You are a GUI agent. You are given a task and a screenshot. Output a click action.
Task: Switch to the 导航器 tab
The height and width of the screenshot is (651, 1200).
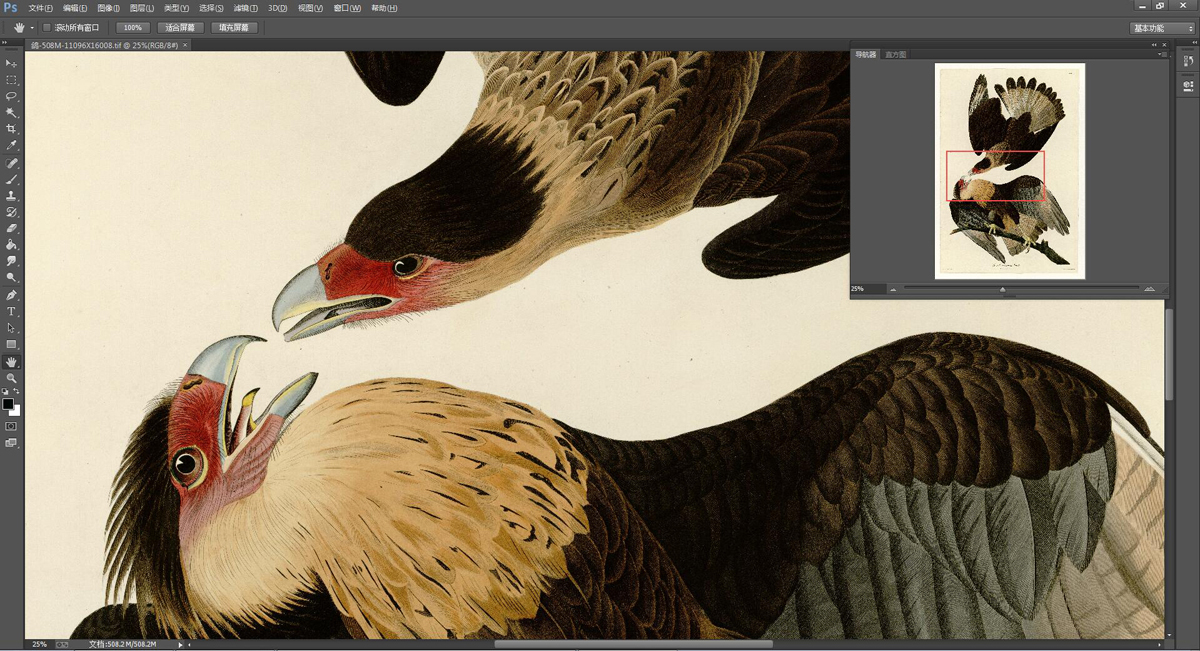click(x=866, y=55)
